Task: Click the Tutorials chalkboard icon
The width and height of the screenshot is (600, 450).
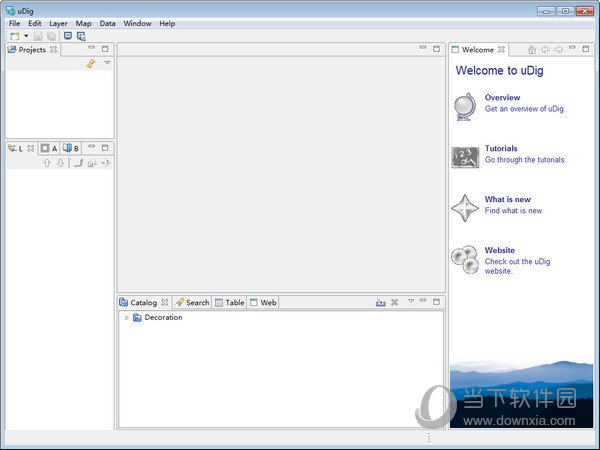Action: tap(464, 156)
